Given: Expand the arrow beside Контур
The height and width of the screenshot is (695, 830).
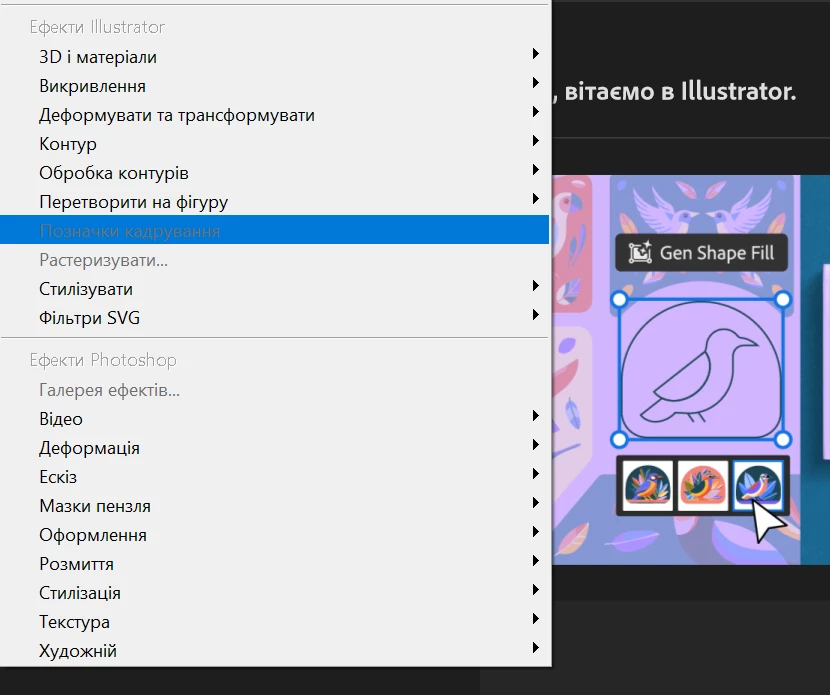Looking at the screenshot, I should (x=536, y=140).
